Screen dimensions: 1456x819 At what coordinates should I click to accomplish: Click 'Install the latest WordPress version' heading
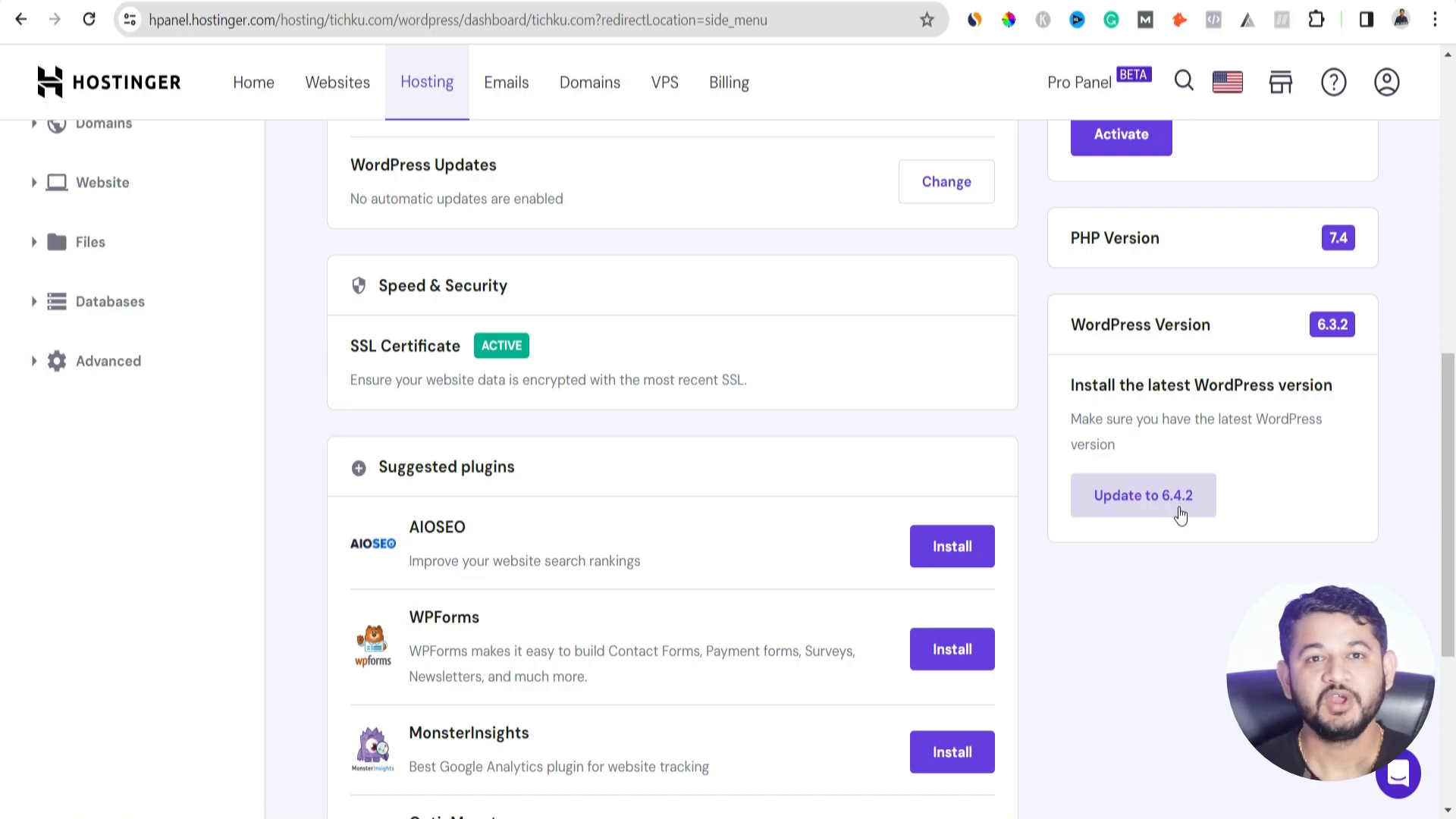1201,385
